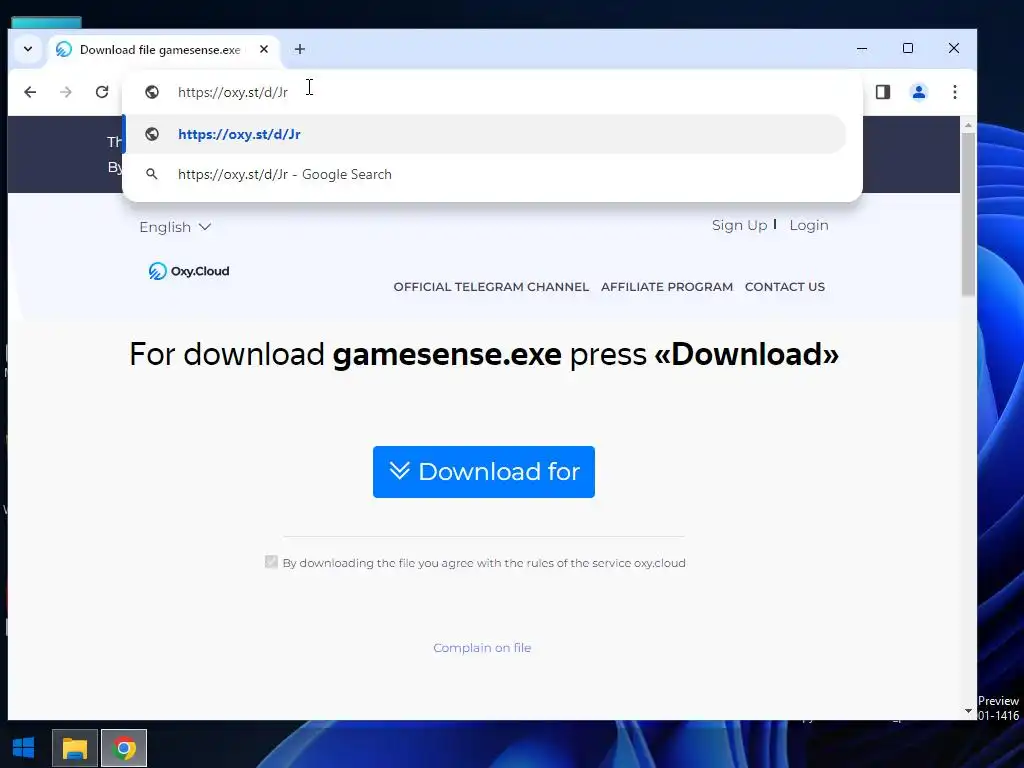Choose the Google Search suggestion row
Image resolution: width=1024 pixels, height=768 pixels.
[x=485, y=174]
